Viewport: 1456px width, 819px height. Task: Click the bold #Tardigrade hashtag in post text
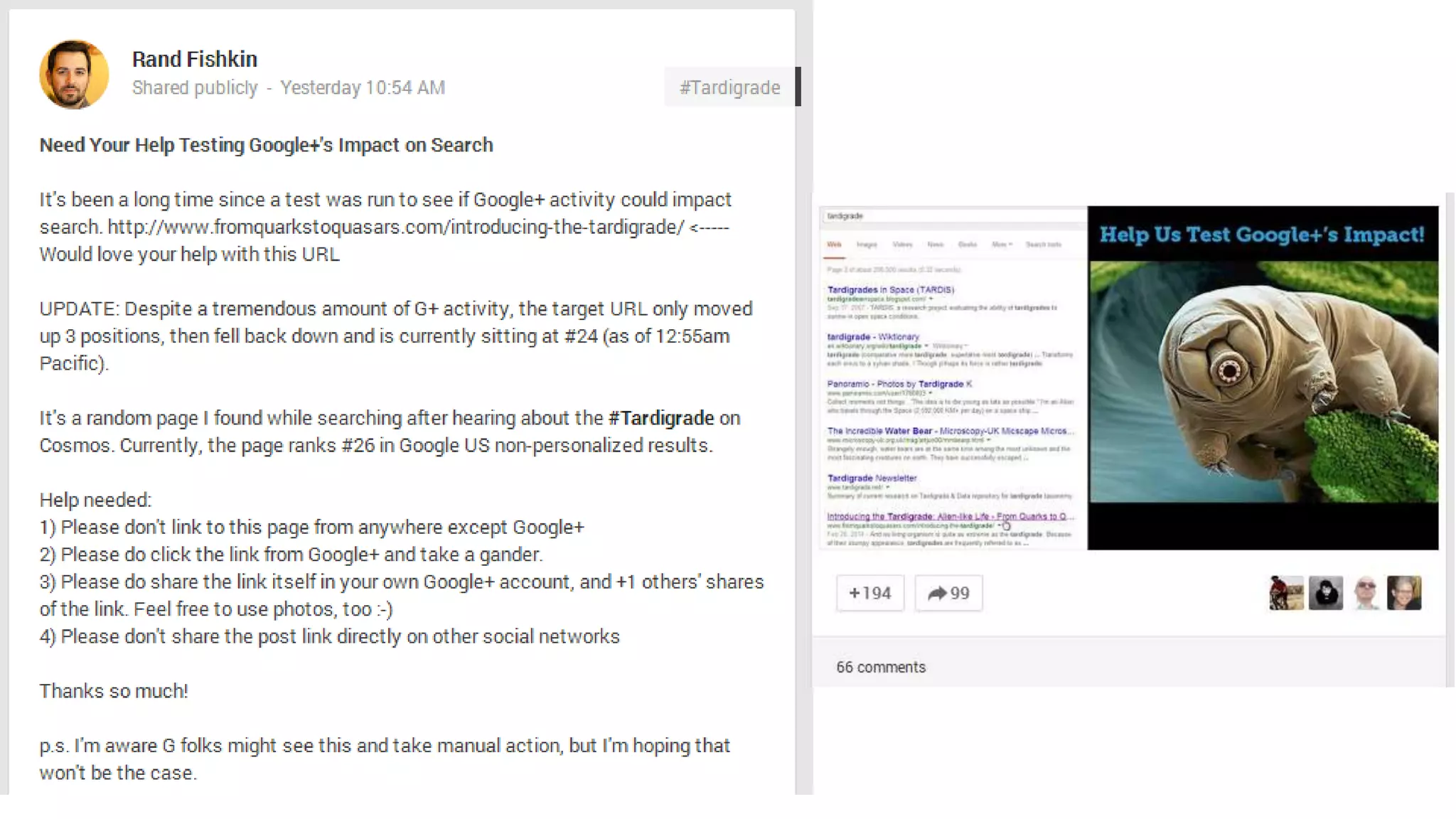pyautogui.click(x=660, y=418)
